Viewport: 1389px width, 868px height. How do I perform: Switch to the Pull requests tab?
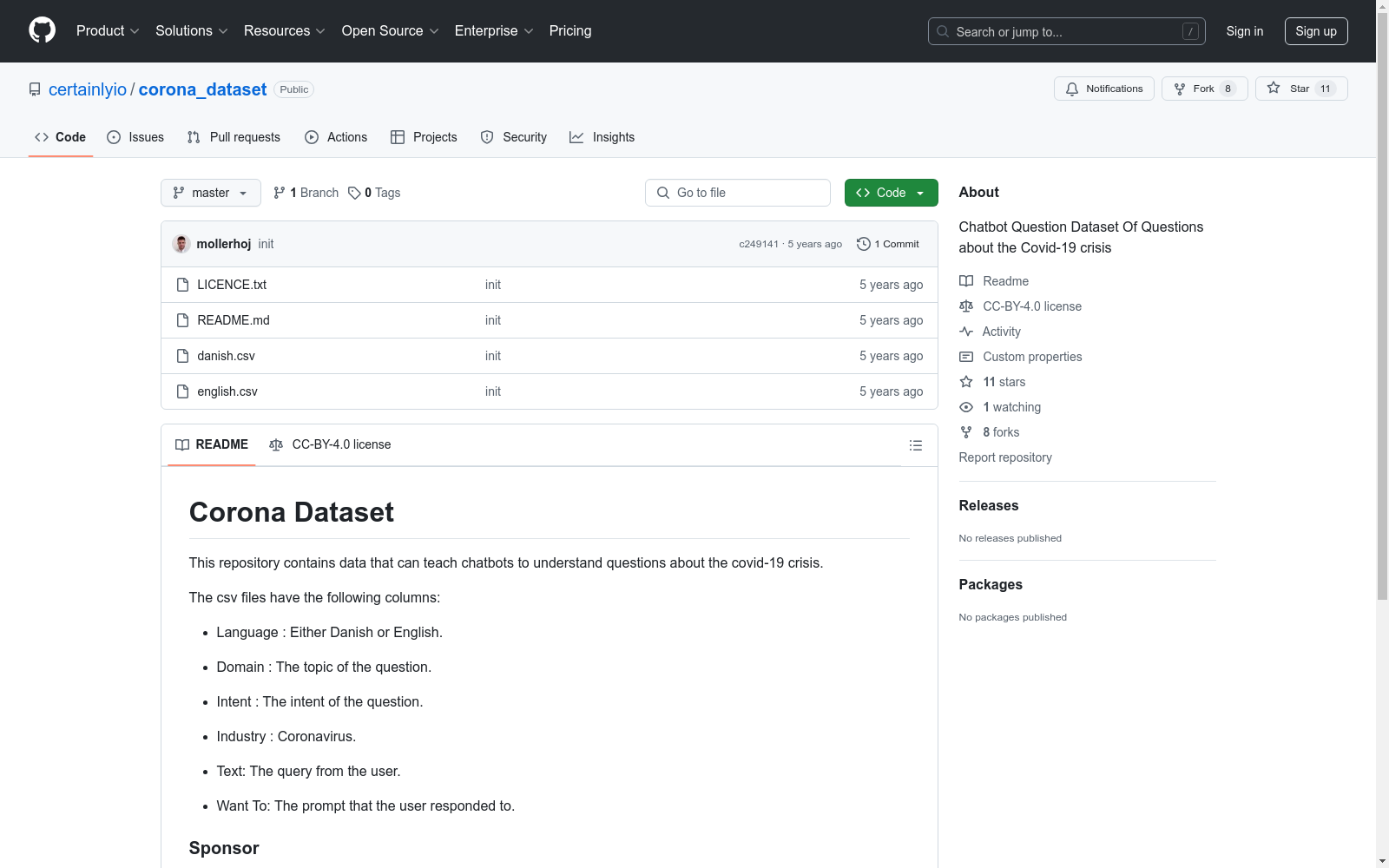[234, 137]
